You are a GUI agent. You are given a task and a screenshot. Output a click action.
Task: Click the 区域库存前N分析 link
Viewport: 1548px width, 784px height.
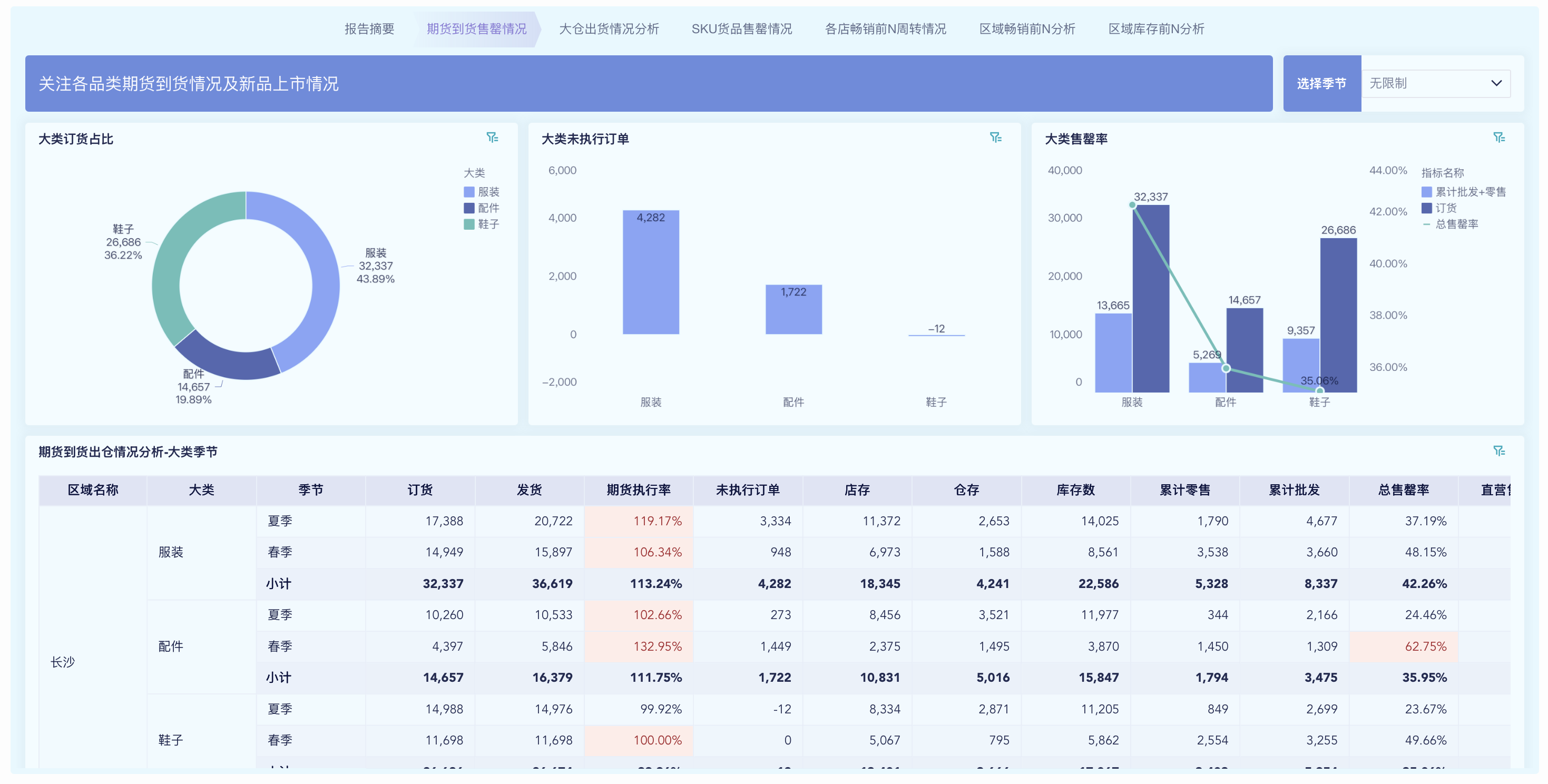(1156, 28)
